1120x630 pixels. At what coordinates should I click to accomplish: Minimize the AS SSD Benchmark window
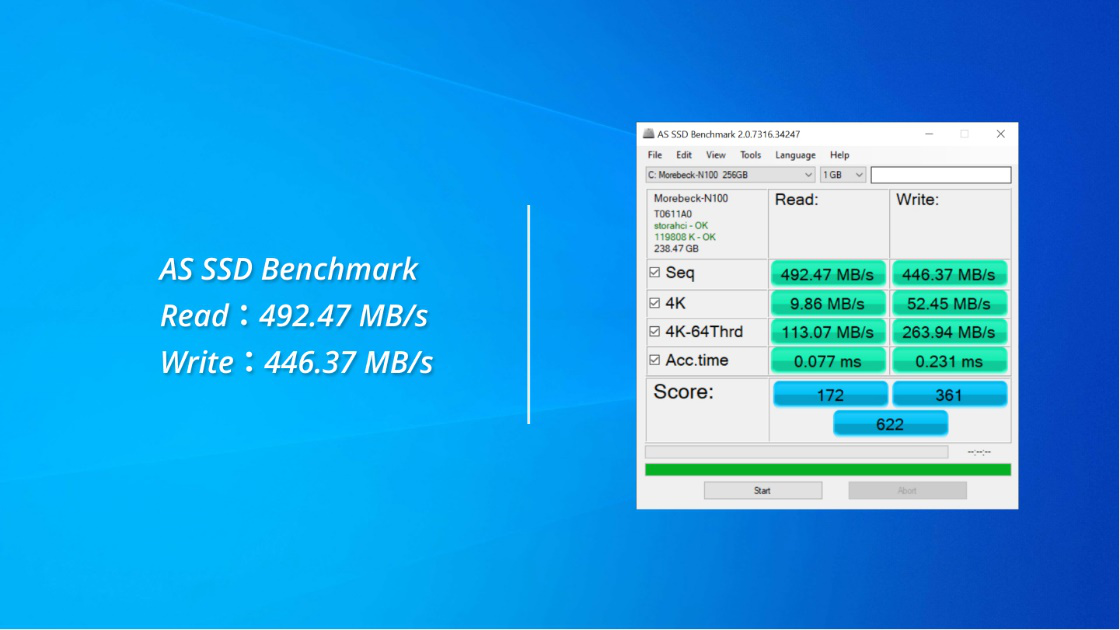929,134
